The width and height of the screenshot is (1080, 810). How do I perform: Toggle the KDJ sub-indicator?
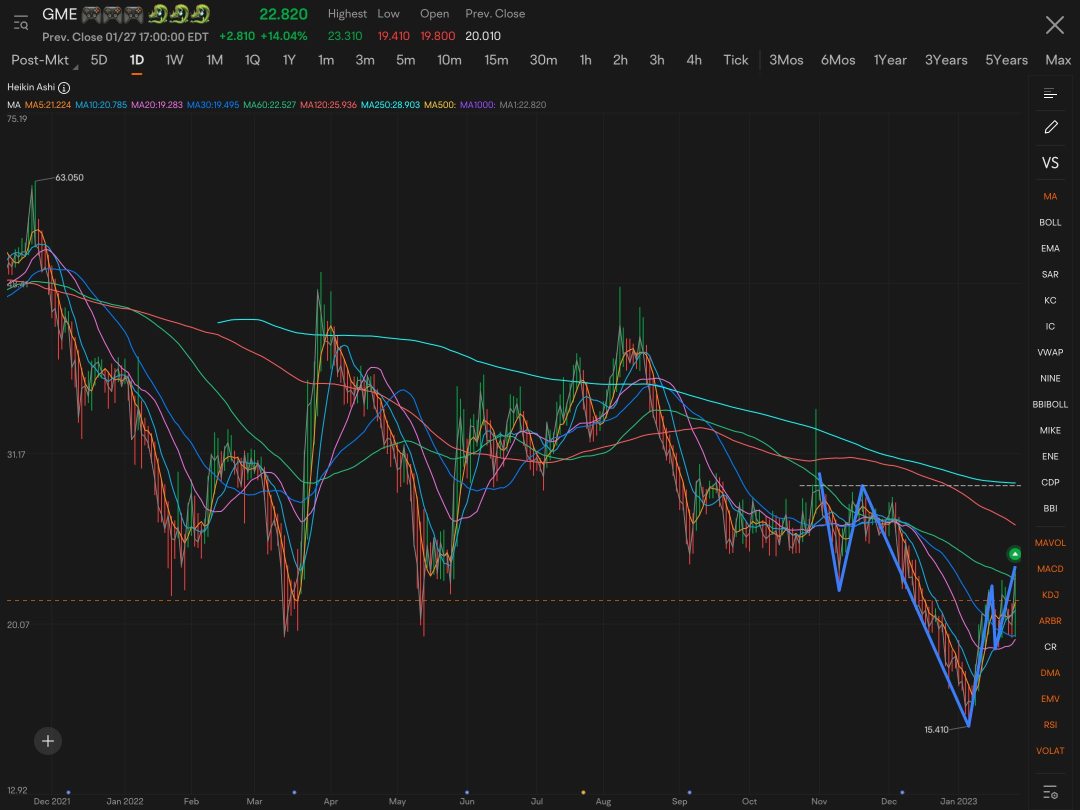point(1050,594)
